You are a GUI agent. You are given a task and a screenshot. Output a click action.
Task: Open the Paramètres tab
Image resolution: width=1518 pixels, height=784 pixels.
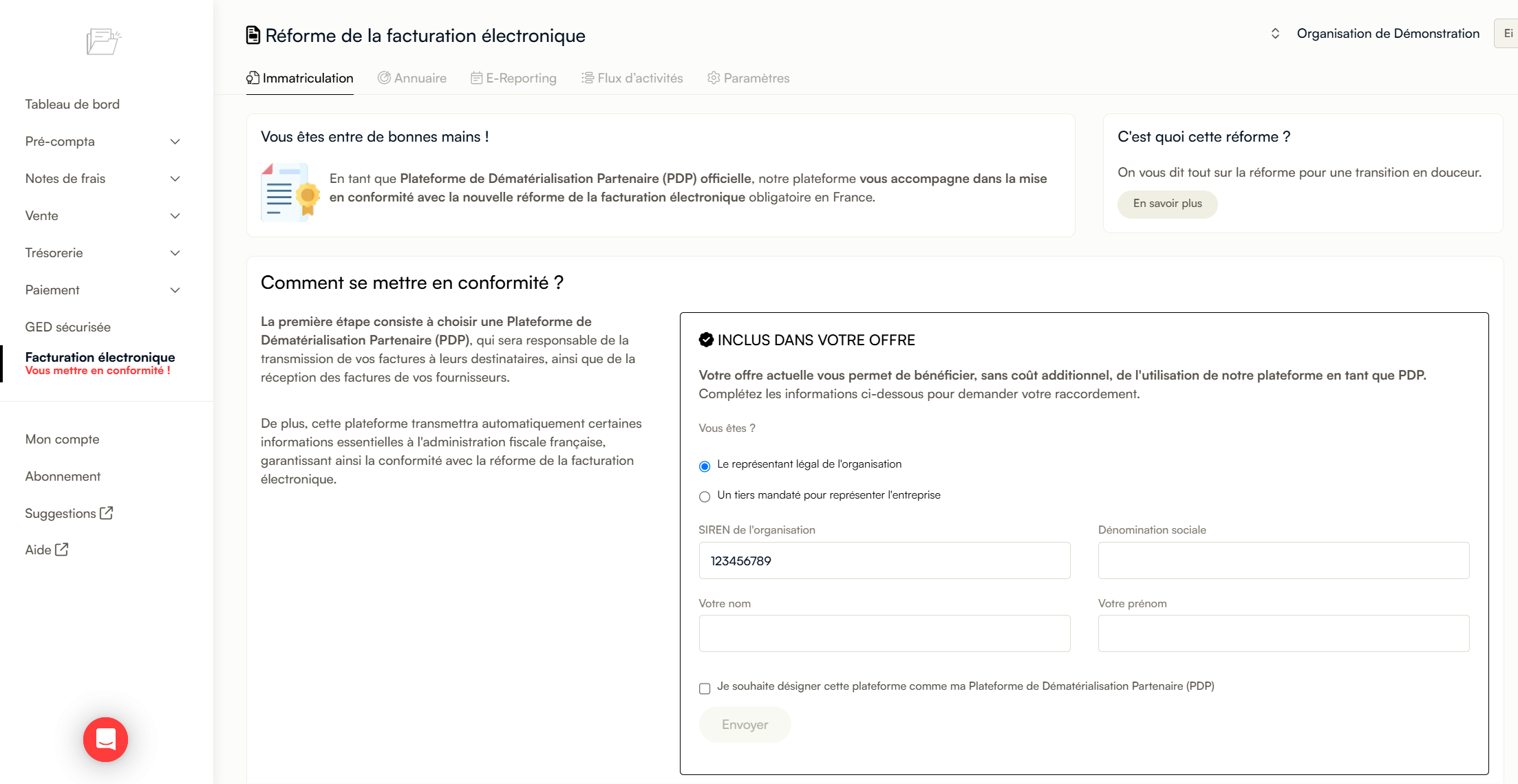(749, 78)
